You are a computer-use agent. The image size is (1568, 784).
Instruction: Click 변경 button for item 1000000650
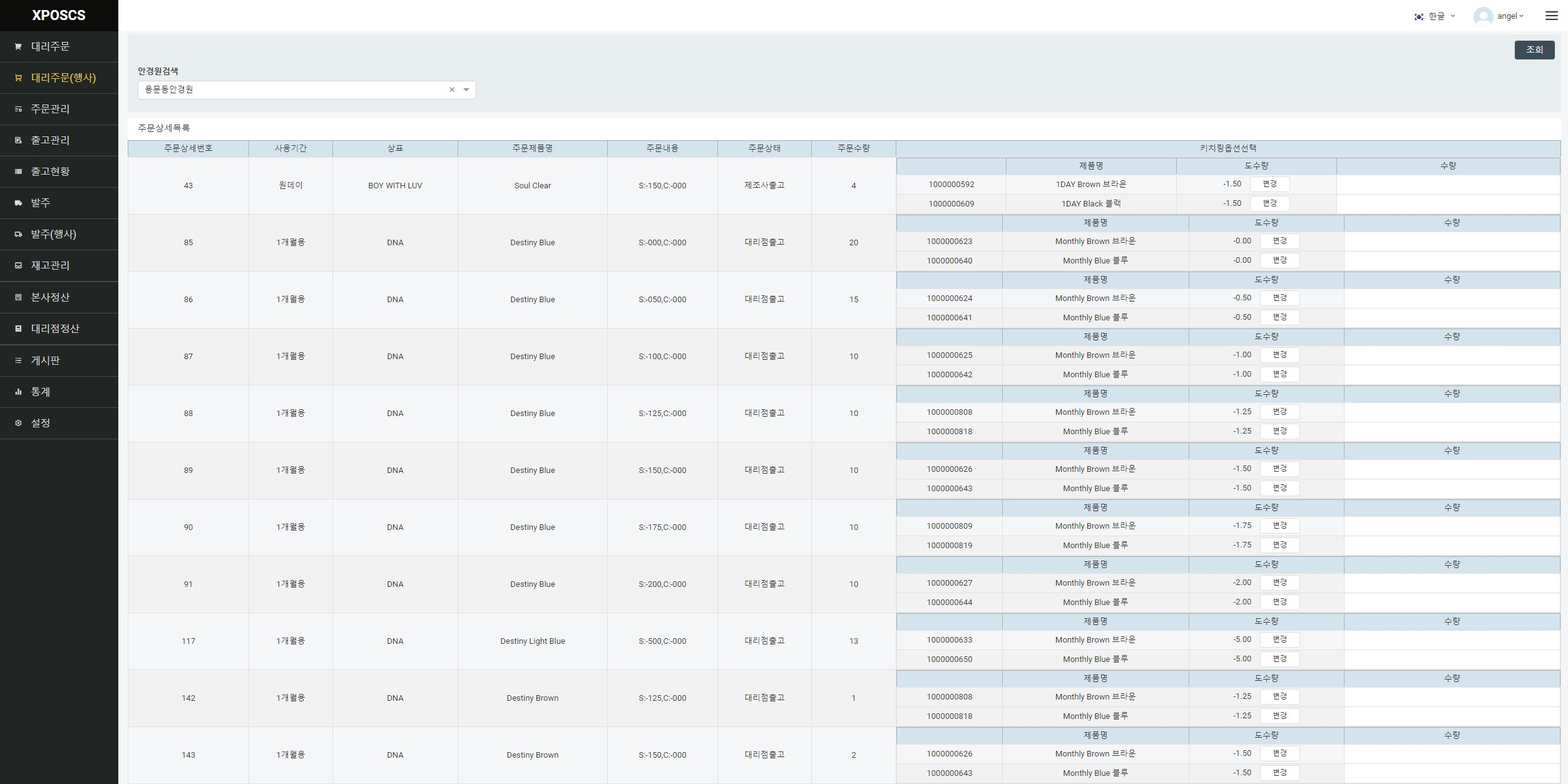(x=1279, y=659)
